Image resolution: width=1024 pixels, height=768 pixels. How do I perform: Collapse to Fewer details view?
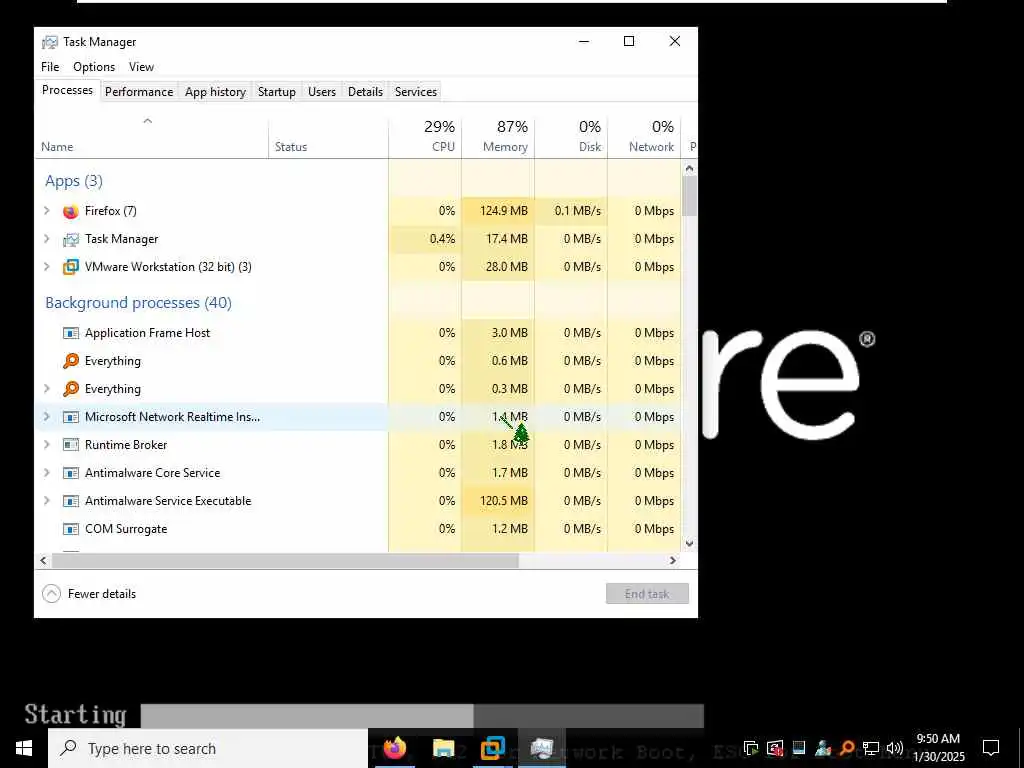tap(89, 594)
